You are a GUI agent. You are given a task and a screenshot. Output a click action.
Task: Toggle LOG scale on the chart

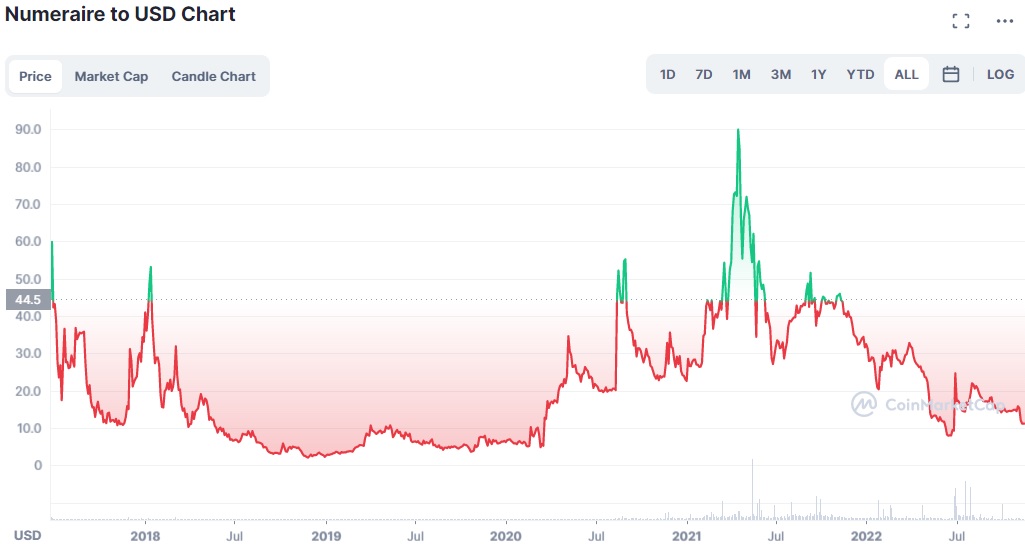click(1000, 75)
